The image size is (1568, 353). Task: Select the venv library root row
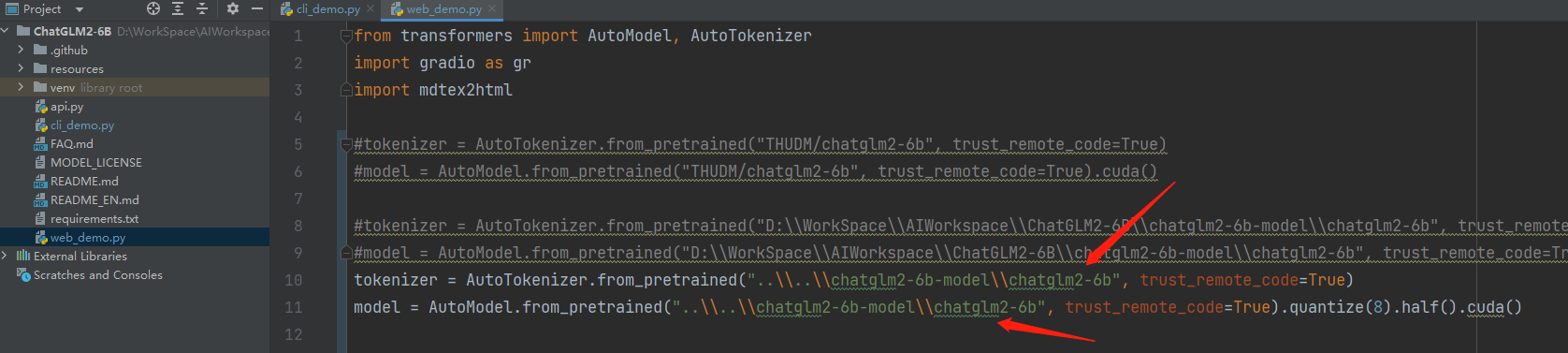point(135,87)
